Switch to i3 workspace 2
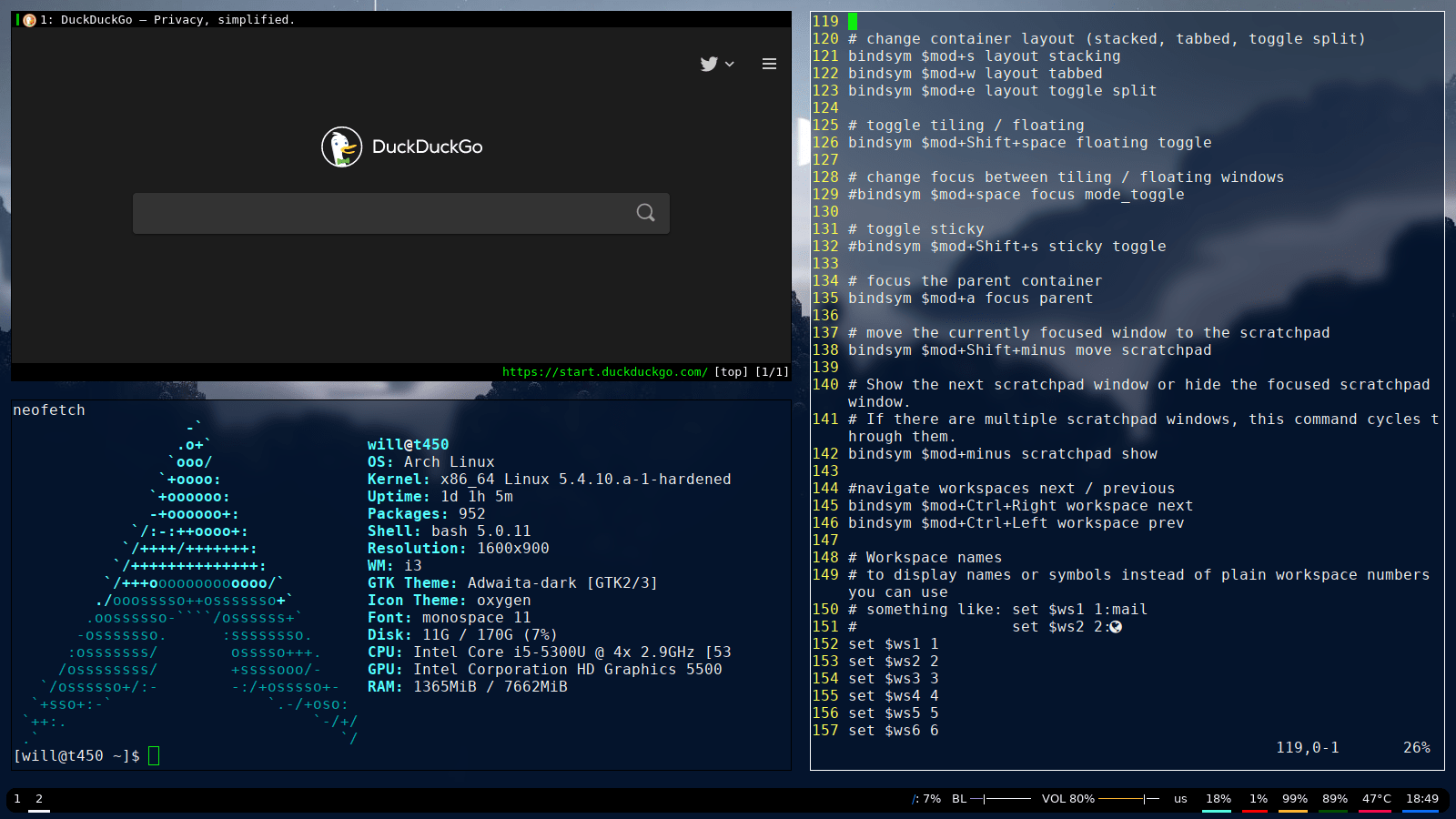The width and height of the screenshot is (1456, 819). point(39,799)
